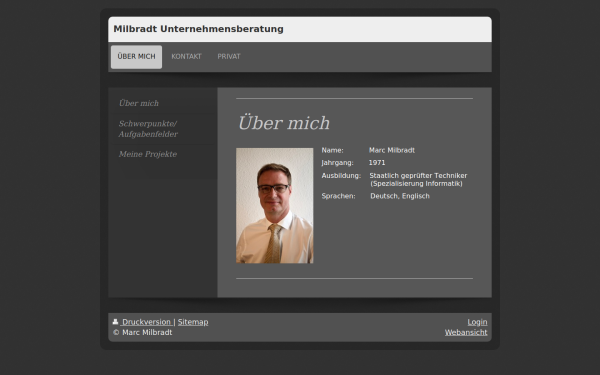The image size is (600, 375).
Task: Click the 'Jahrgang:' label
Action: tap(337, 163)
